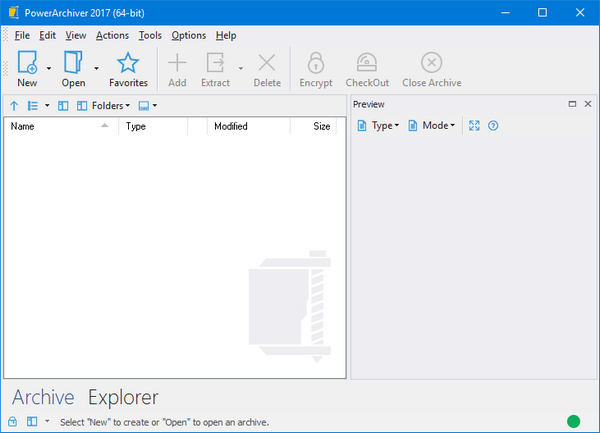Click the Delete toolbar icon
The image size is (600, 433).
tap(267, 63)
